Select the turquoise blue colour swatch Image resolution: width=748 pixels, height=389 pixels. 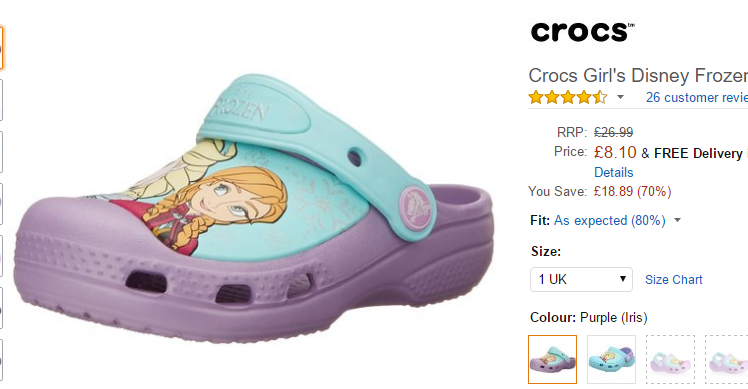[x=612, y=359]
